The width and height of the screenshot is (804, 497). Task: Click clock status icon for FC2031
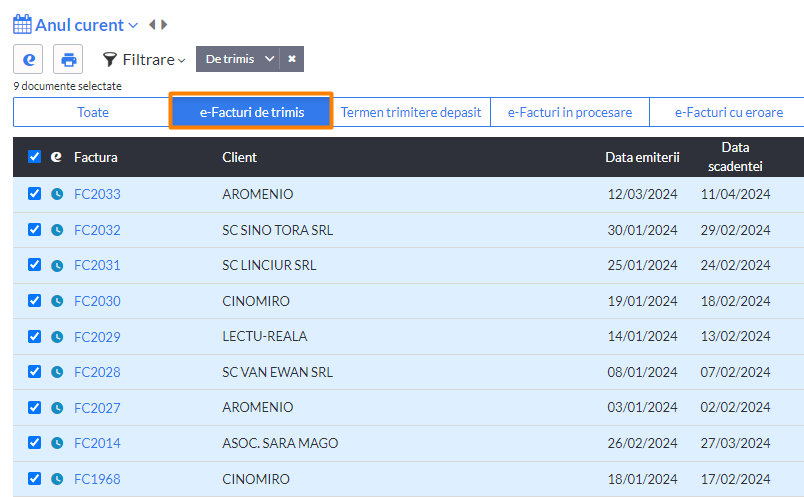click(x=57, y=265)
